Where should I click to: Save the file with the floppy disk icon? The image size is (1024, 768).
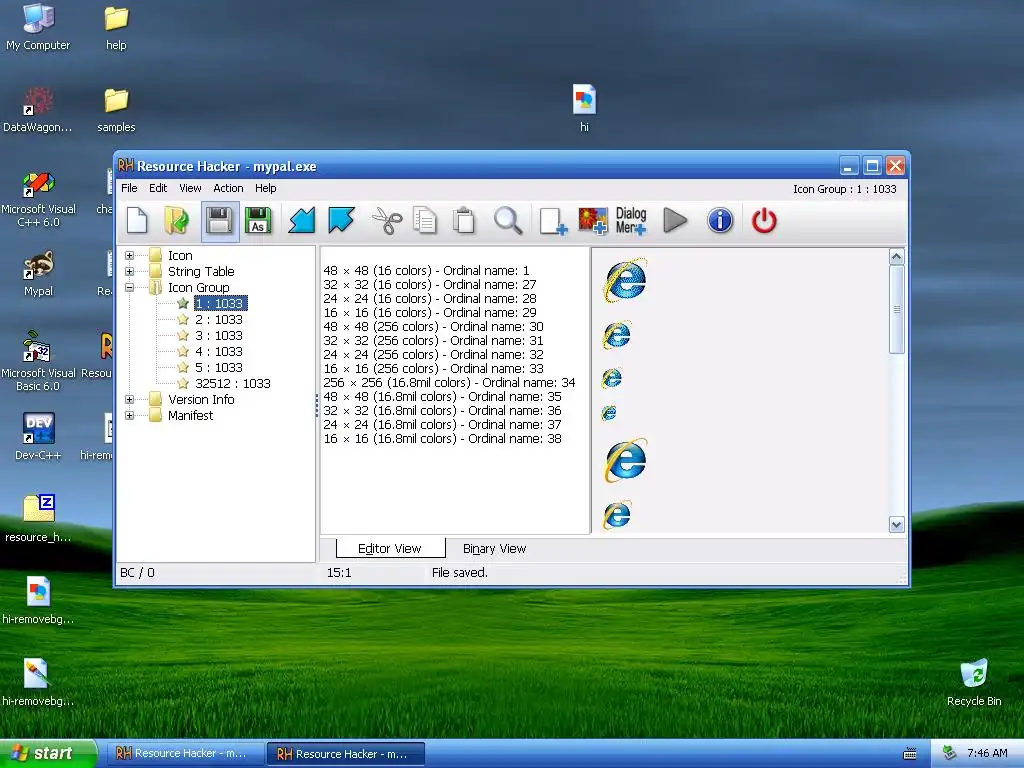coord(219,221)
